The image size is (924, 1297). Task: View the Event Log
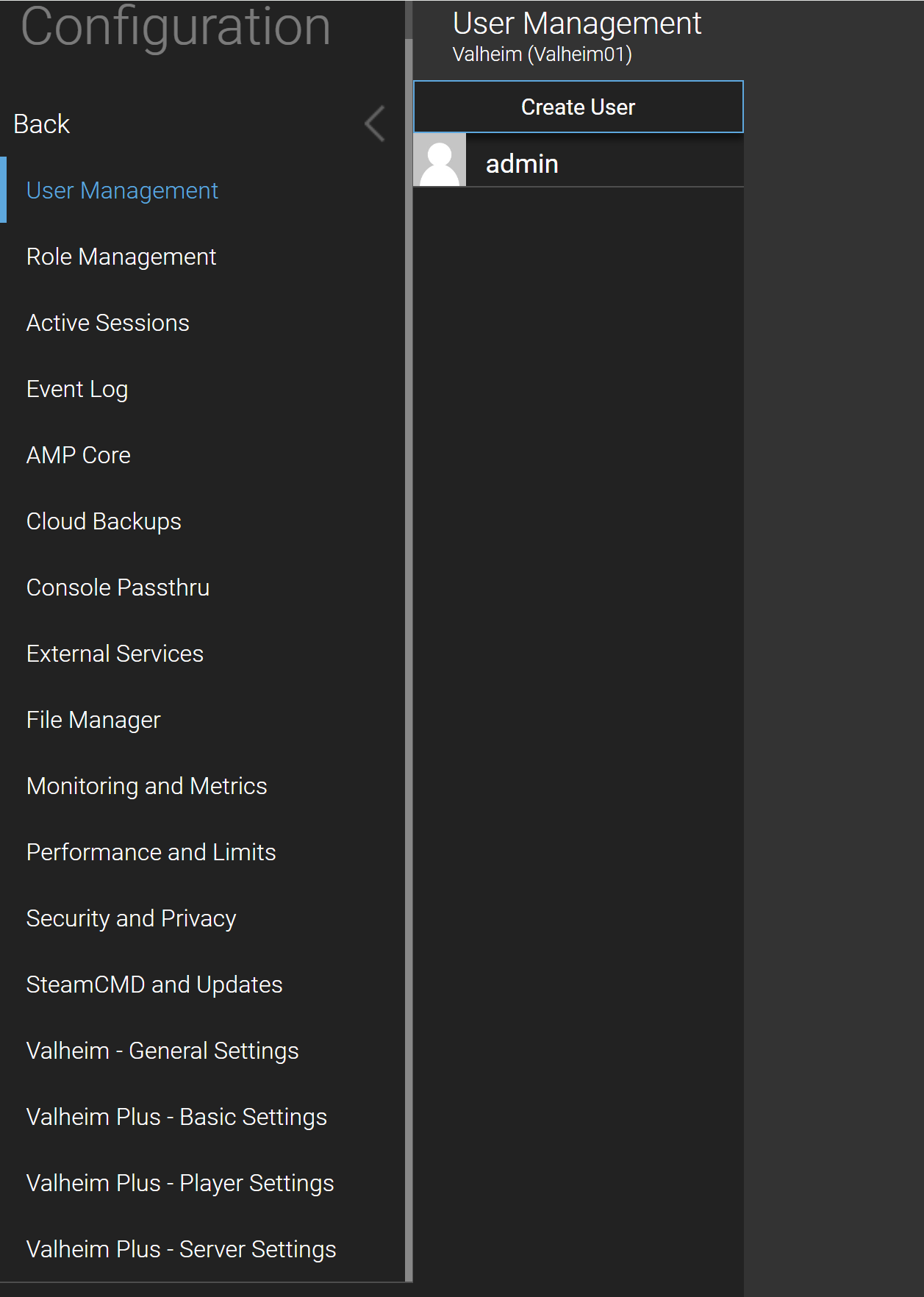[x=77, y=389]
